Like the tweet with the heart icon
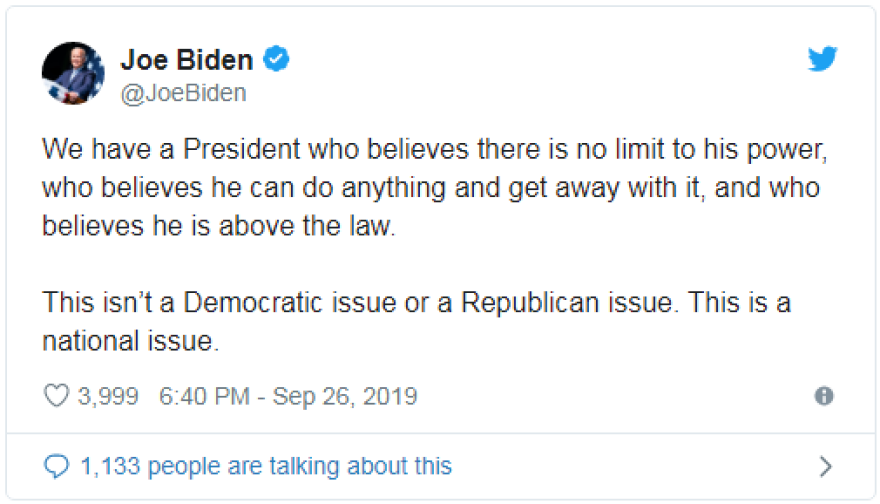 click(x=56, y=396)
